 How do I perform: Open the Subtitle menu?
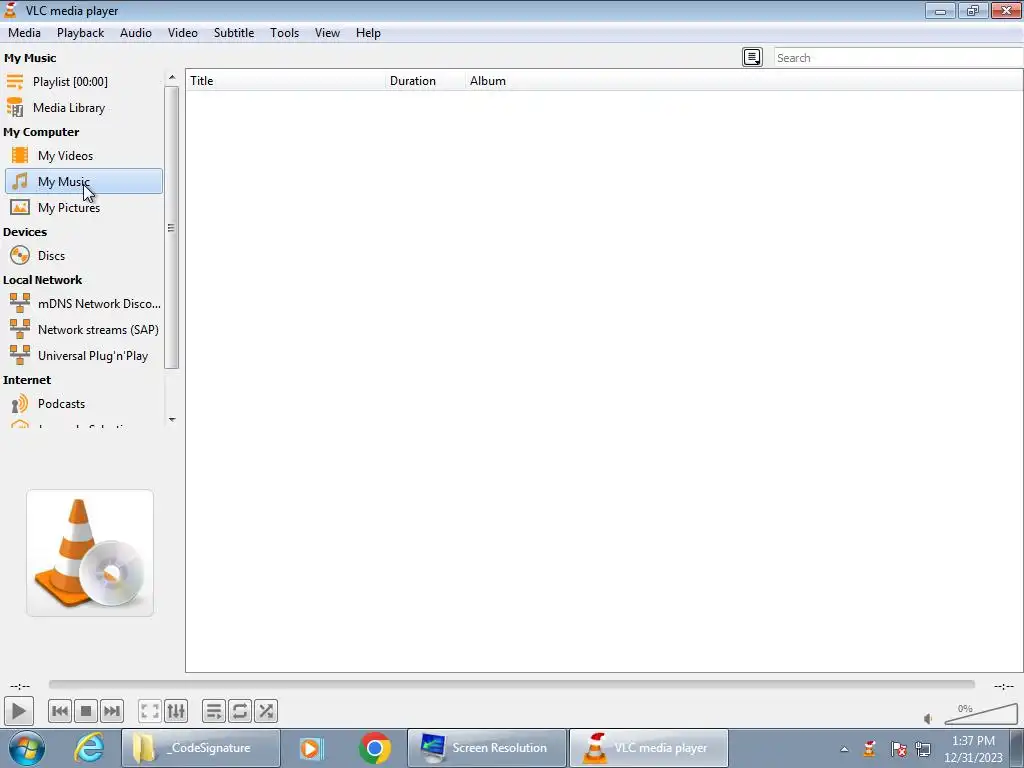point(234,33)
